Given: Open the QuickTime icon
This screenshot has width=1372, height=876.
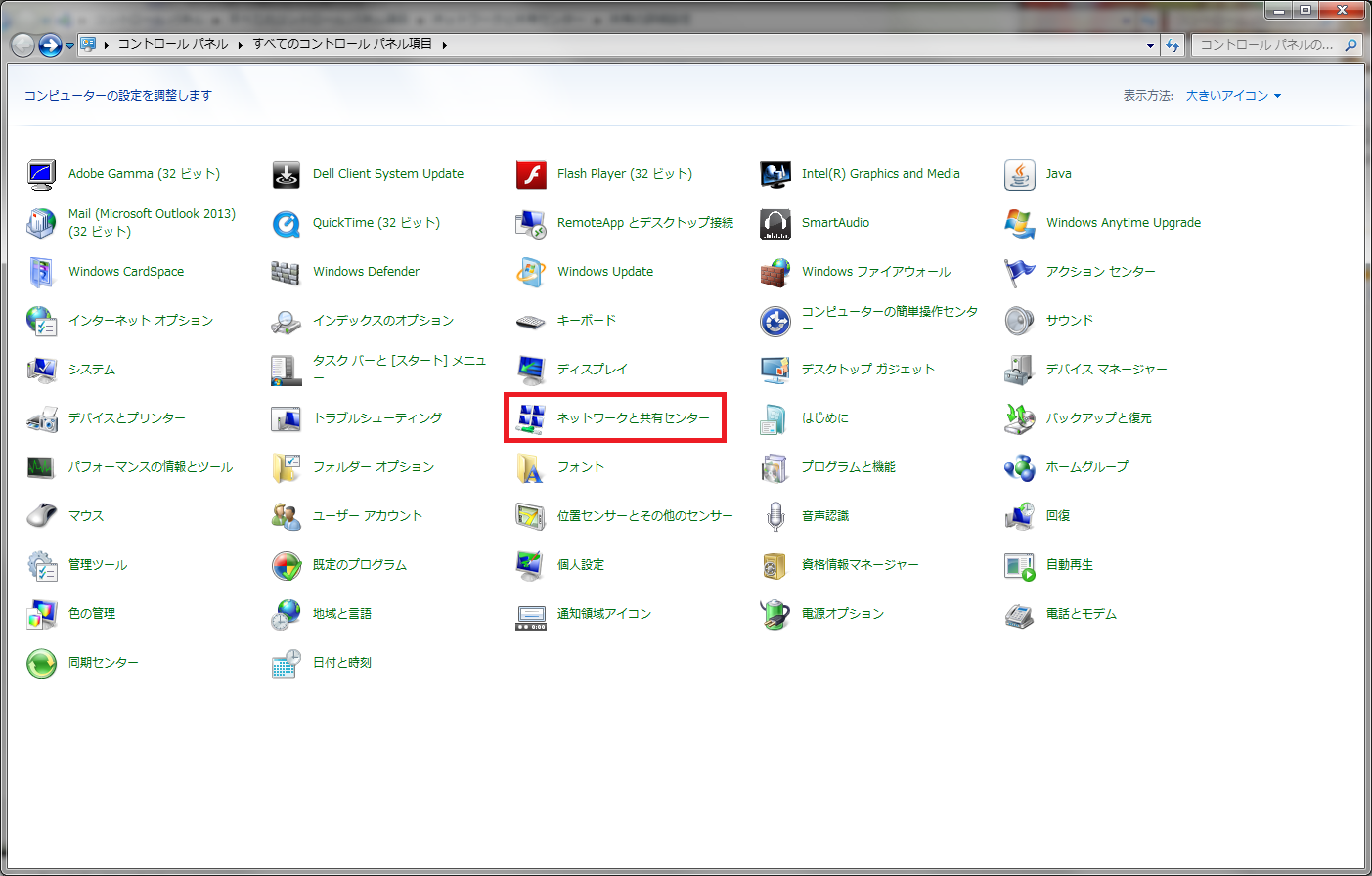Looking at the screenshot, I should tap(287, 224).
